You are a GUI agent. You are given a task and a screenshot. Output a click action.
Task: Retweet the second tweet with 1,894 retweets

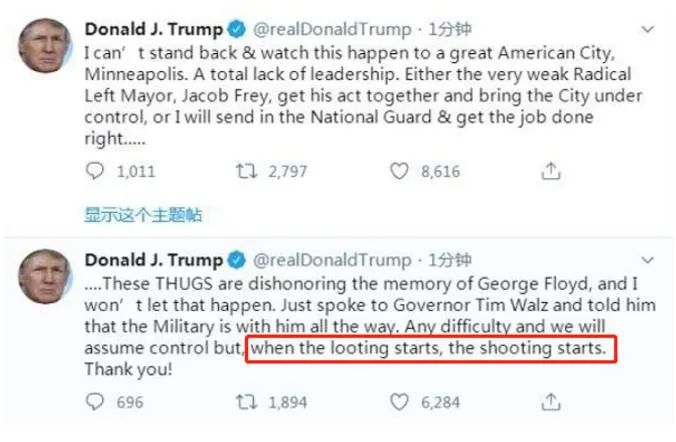(x=247, y=402)
